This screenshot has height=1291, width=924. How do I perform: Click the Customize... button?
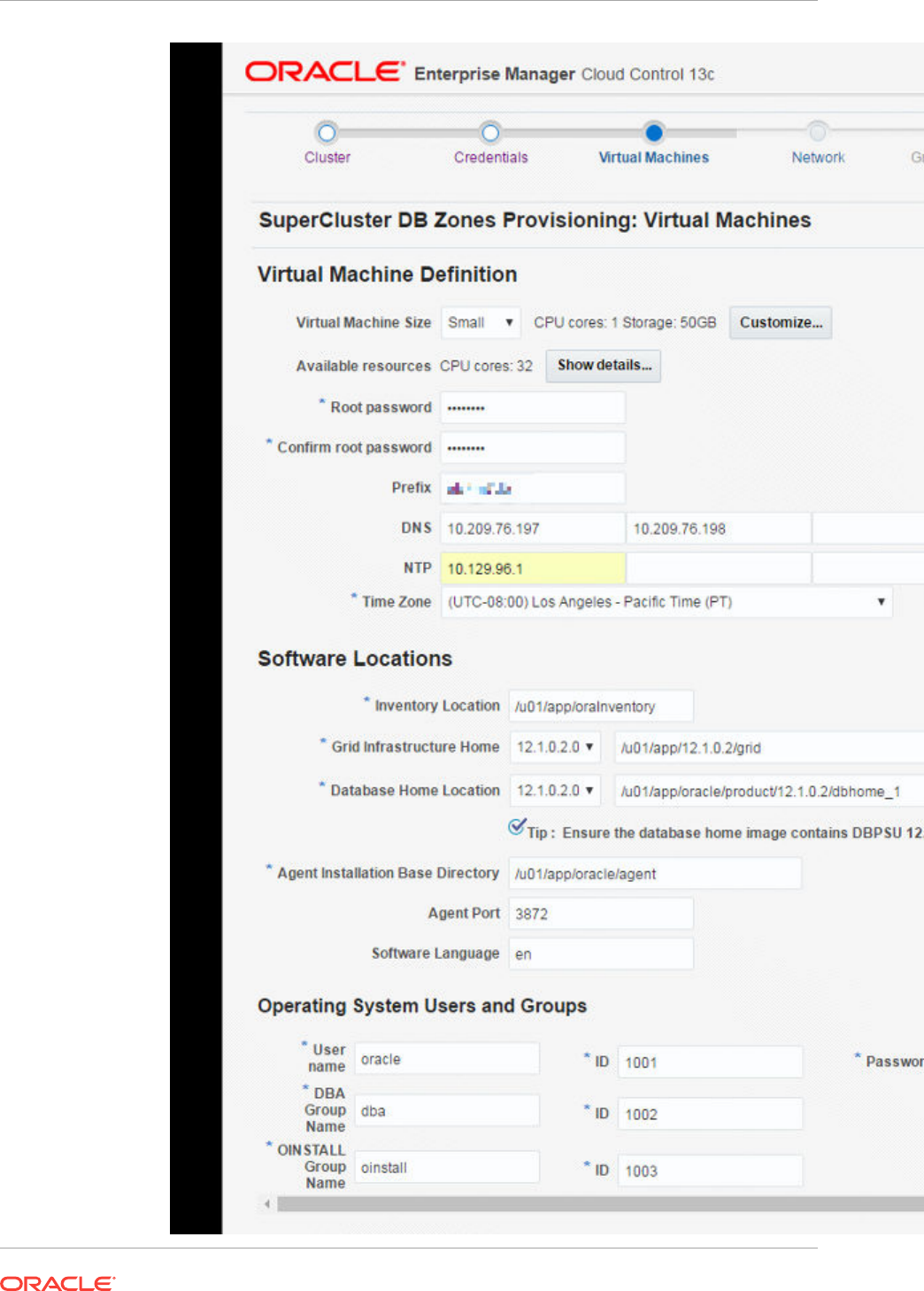(781, 322)
